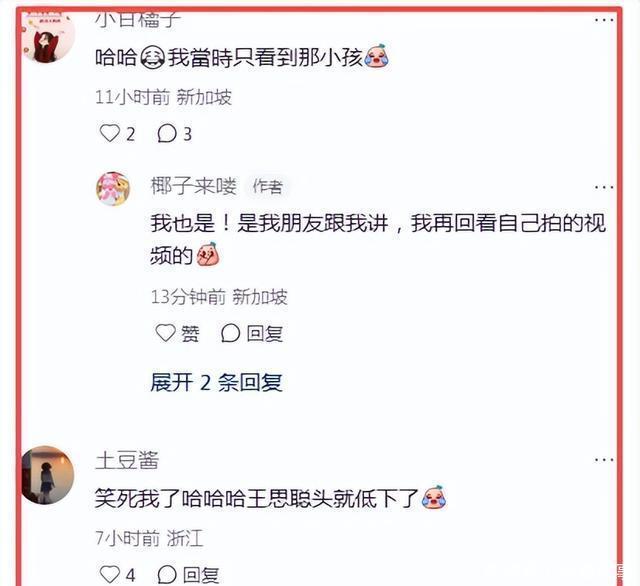640x586 pixels.
Task: Open 小白橘子 profile avatar
Action: pyautogui.click(x=49, y=38)
